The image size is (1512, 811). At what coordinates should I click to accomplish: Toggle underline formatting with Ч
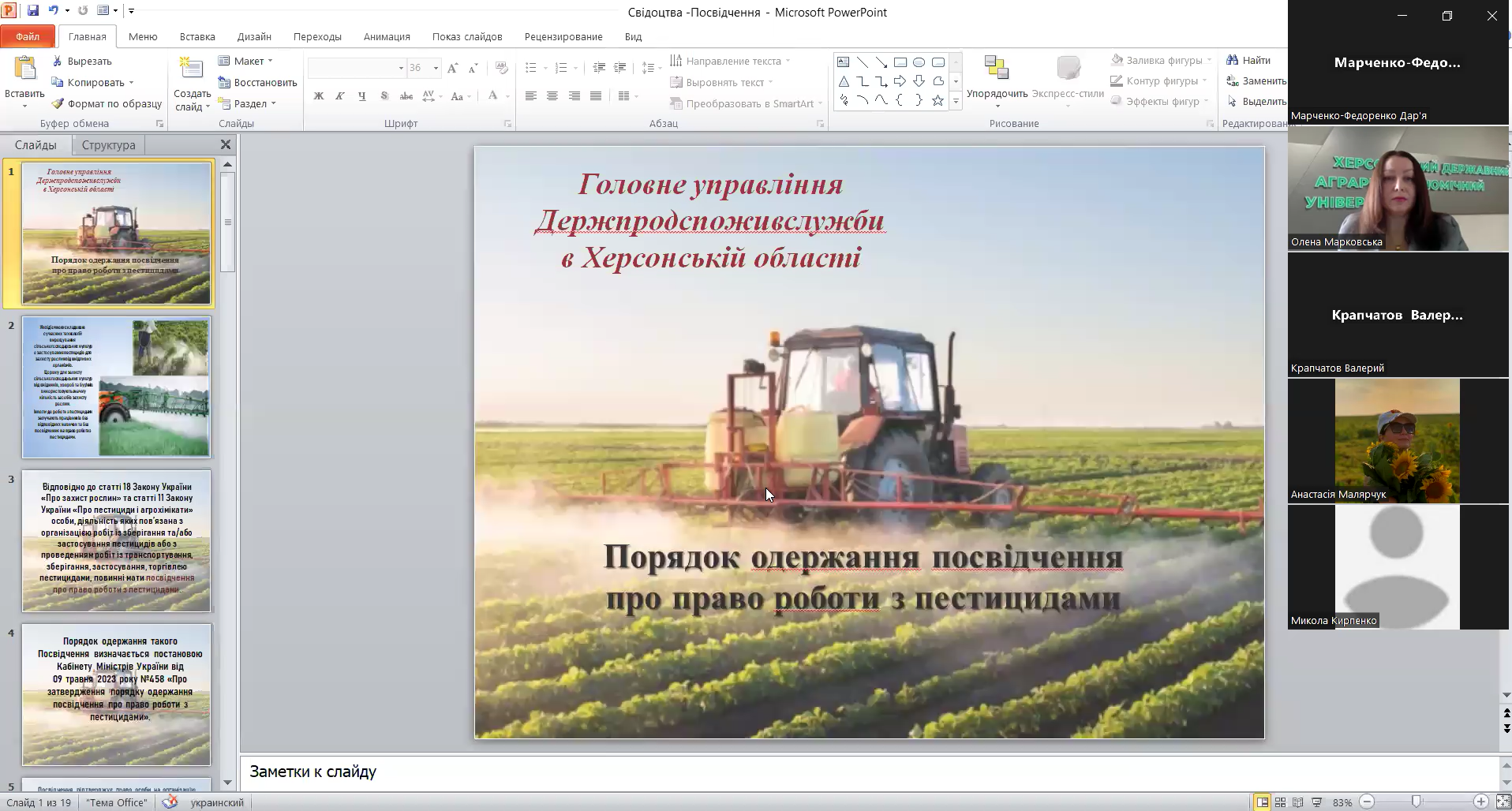(x=361, y=96)
